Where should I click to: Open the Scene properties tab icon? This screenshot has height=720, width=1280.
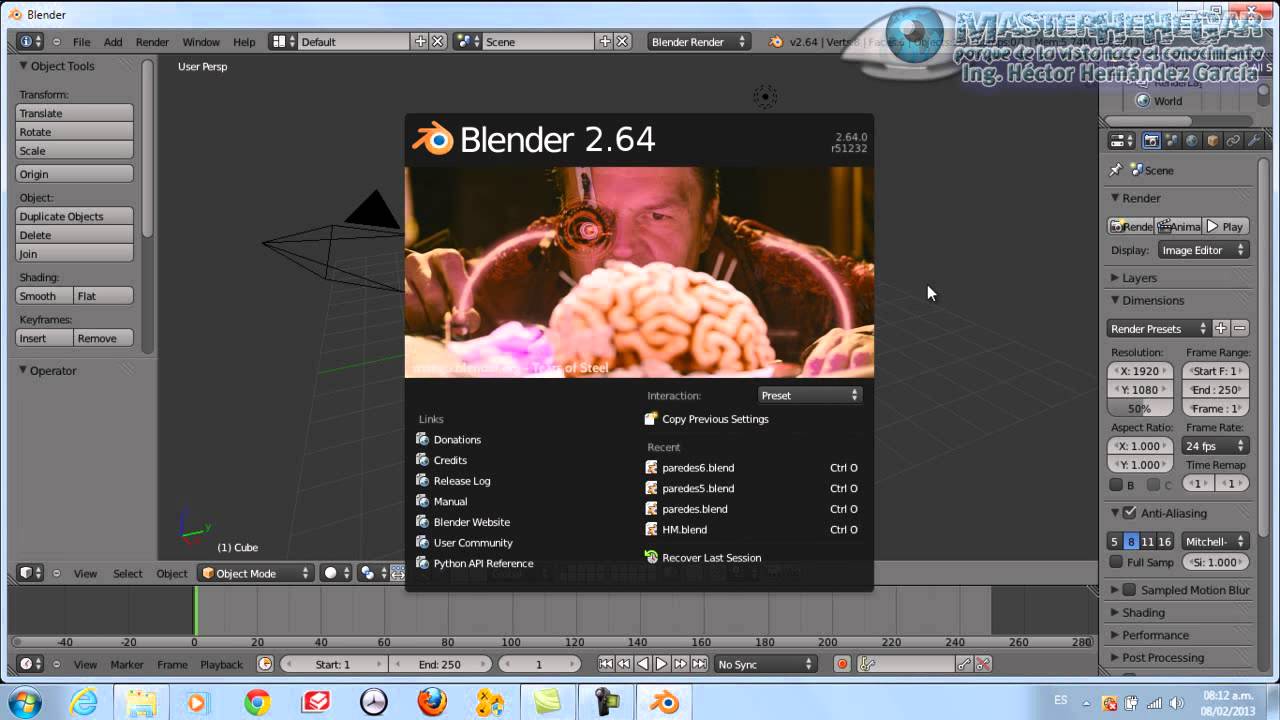1172,141
